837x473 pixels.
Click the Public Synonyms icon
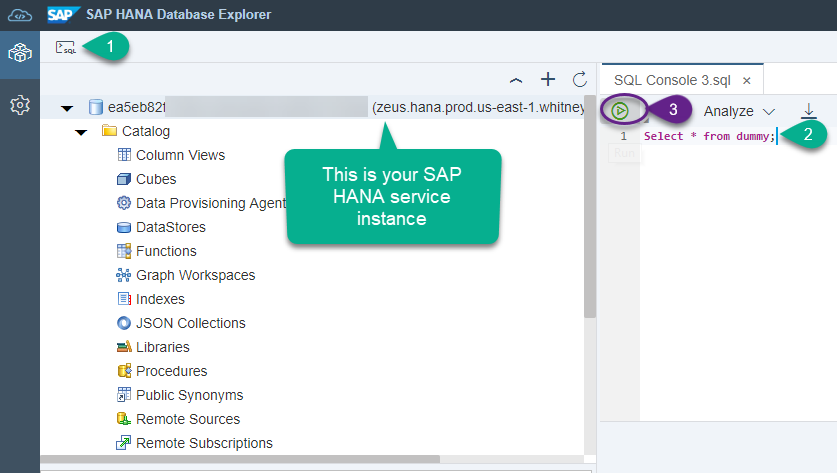pyautogui.click(x=124, y=395)
